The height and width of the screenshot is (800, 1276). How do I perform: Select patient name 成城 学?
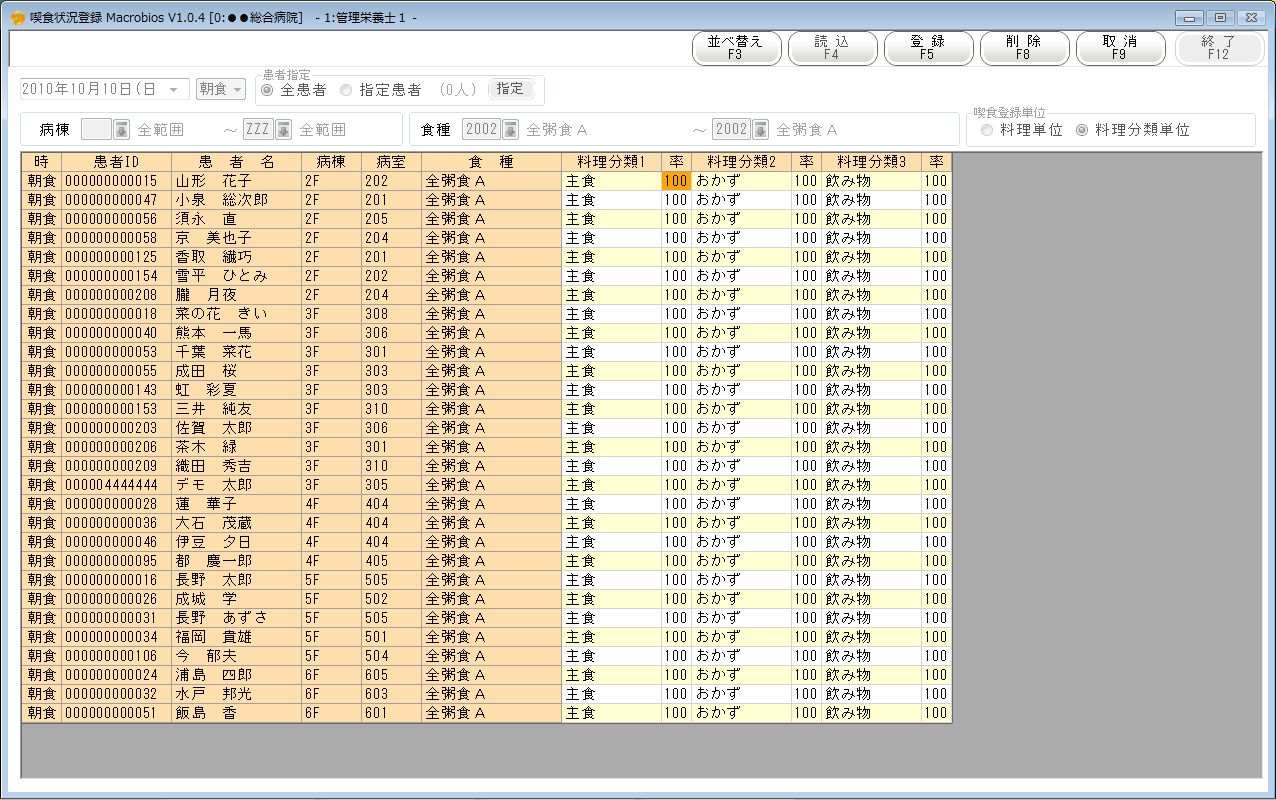tap(236, 599)
